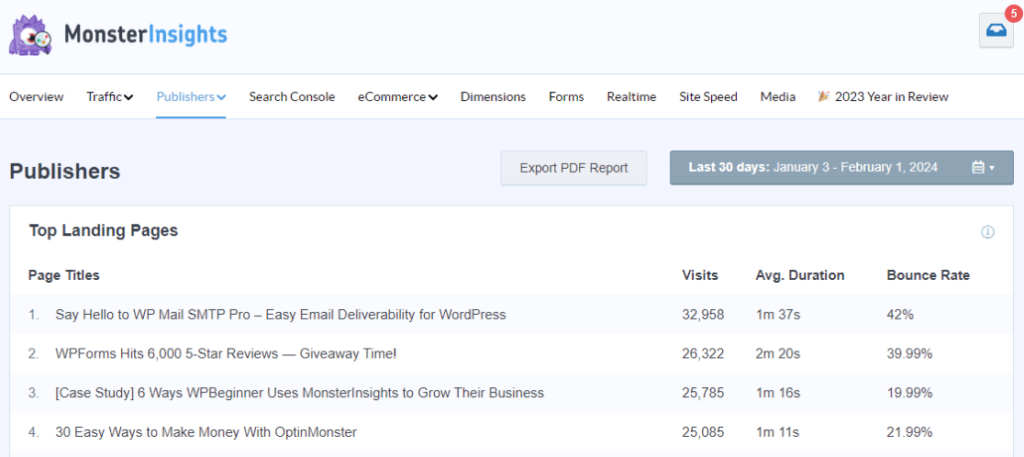Switch to the Overview tab
The image size is (1024, 457).
[x=36, y=97]
